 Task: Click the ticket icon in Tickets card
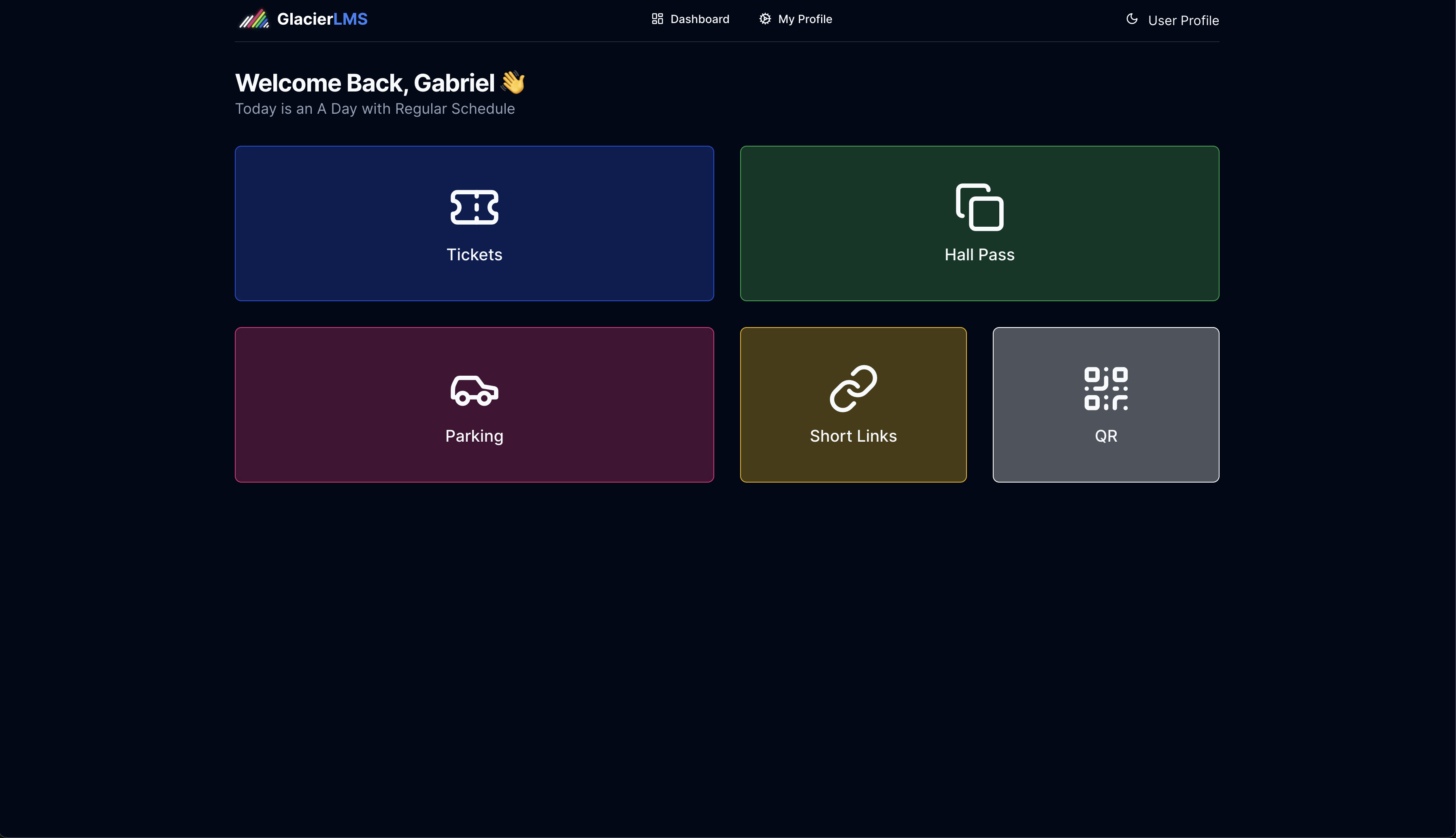(x=474, y=207)
